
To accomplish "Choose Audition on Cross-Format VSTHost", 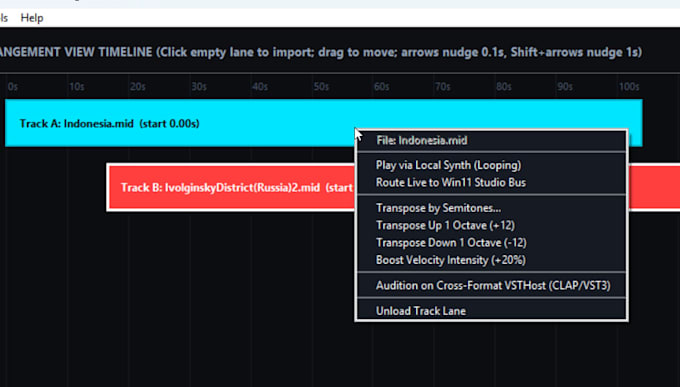I will [491, 285].
